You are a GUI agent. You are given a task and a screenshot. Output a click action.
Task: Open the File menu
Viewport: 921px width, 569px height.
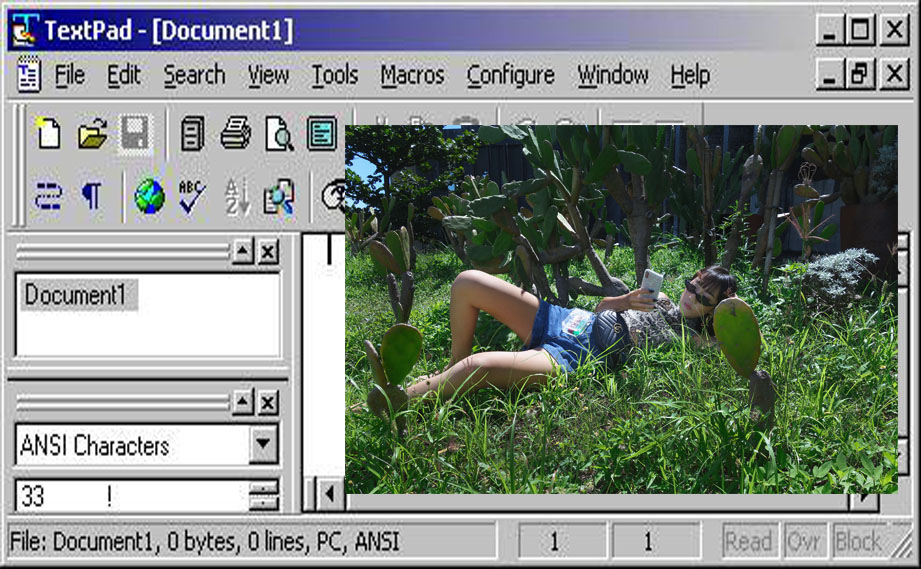coord(70,75)
